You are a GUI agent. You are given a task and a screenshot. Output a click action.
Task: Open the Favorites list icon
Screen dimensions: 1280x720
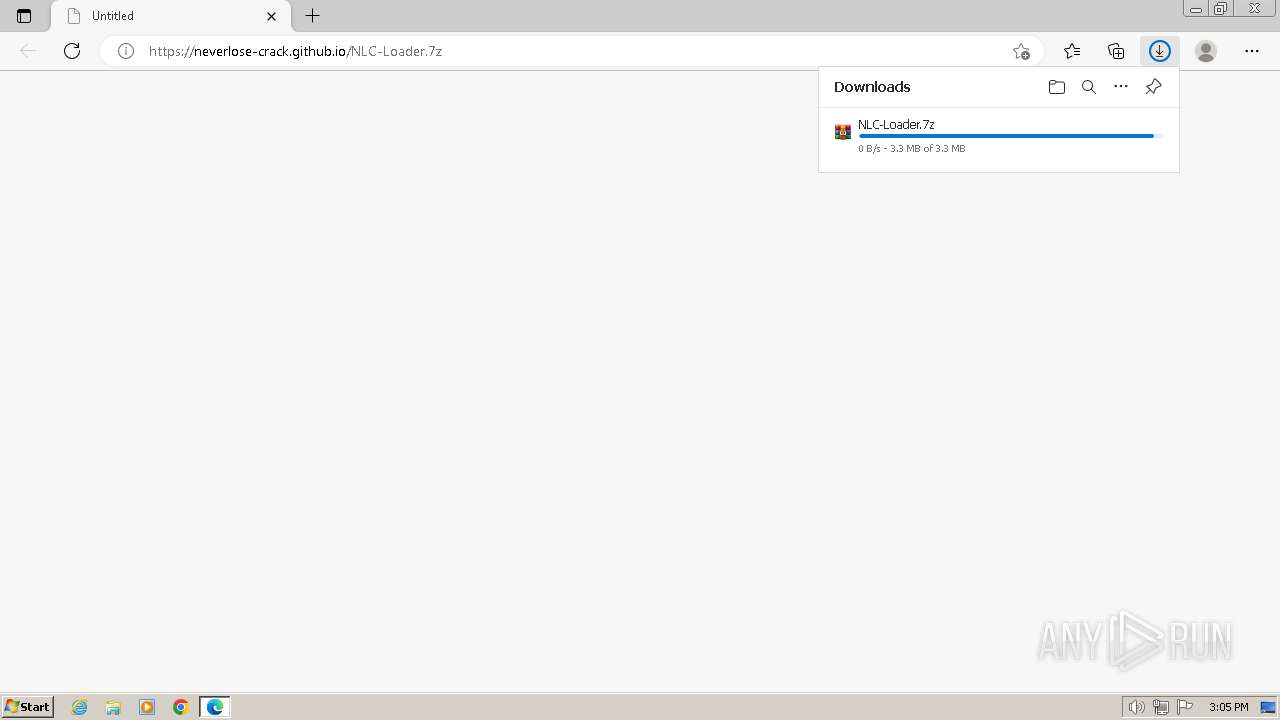pyautogui.click(x=1072, y=51)
